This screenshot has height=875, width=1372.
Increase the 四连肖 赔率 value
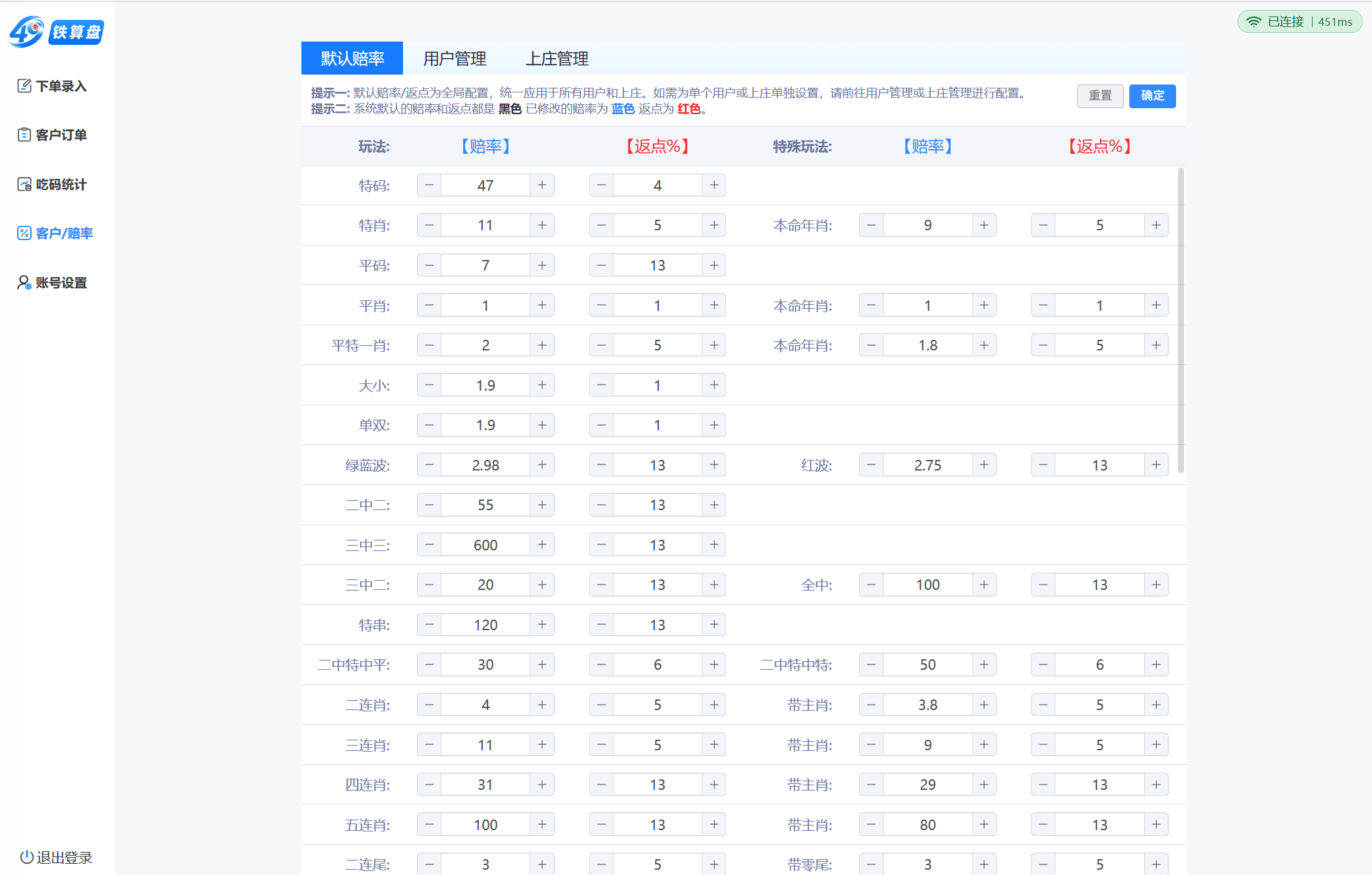click(542, 785)
